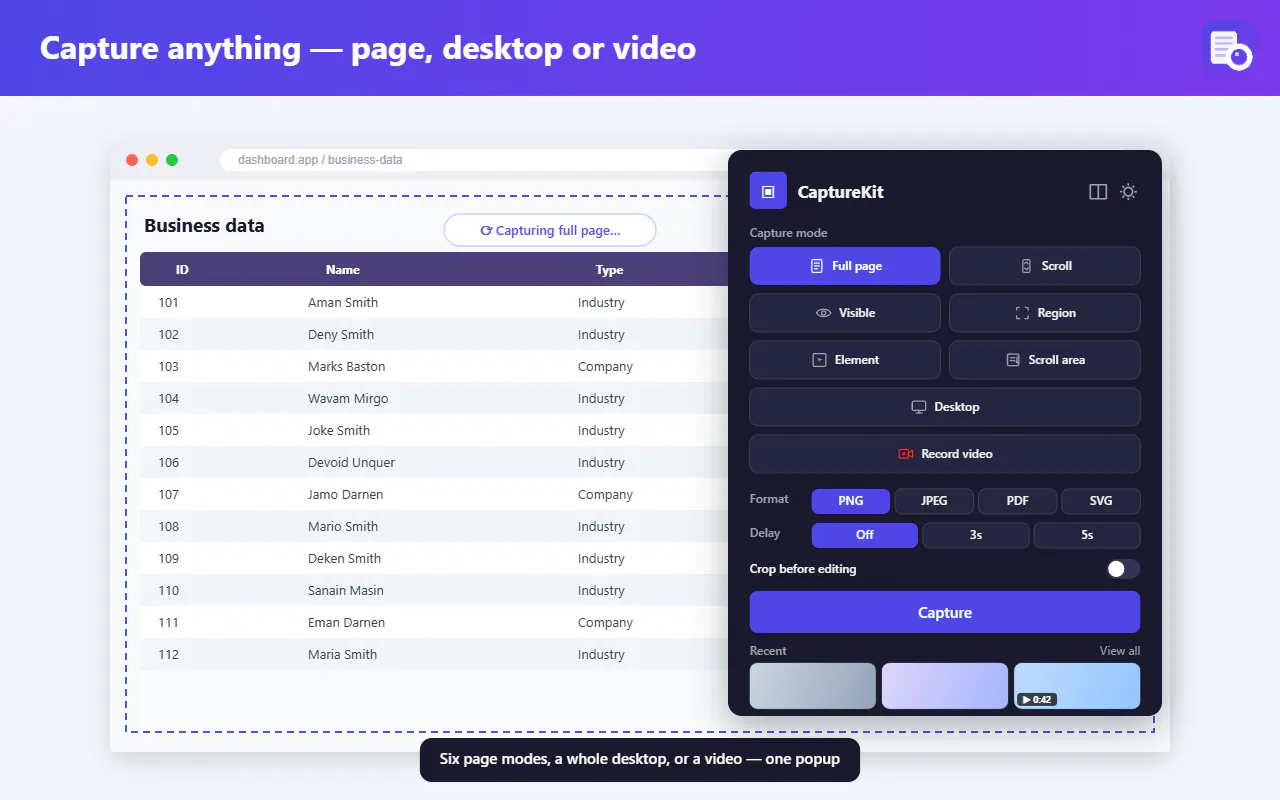
Task: Set format to JPEG
Action: pyautogui.click(x=934, y=501)
